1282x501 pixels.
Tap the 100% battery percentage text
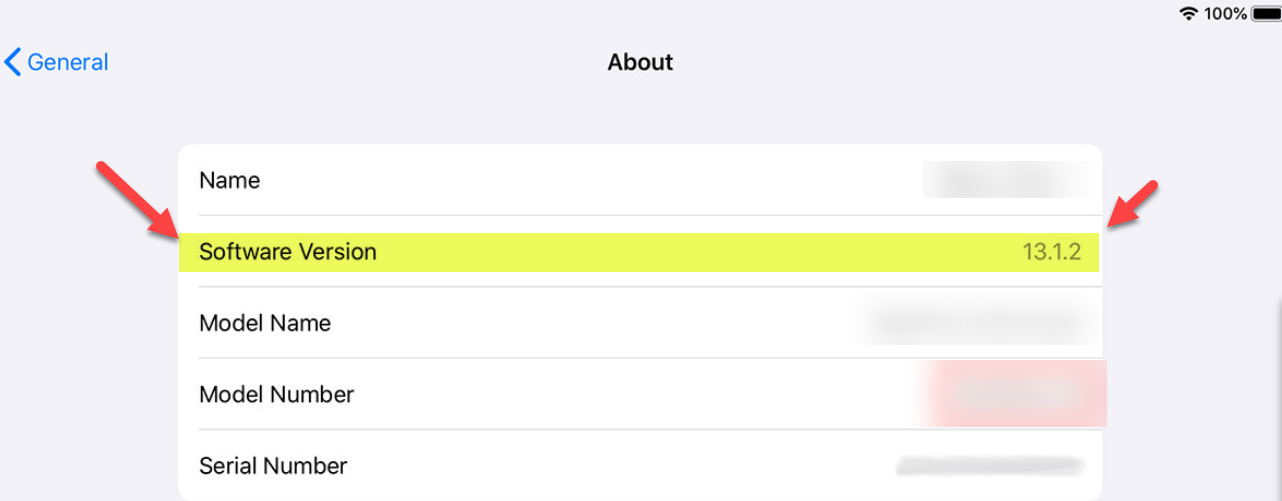[x=1225, y=13]
